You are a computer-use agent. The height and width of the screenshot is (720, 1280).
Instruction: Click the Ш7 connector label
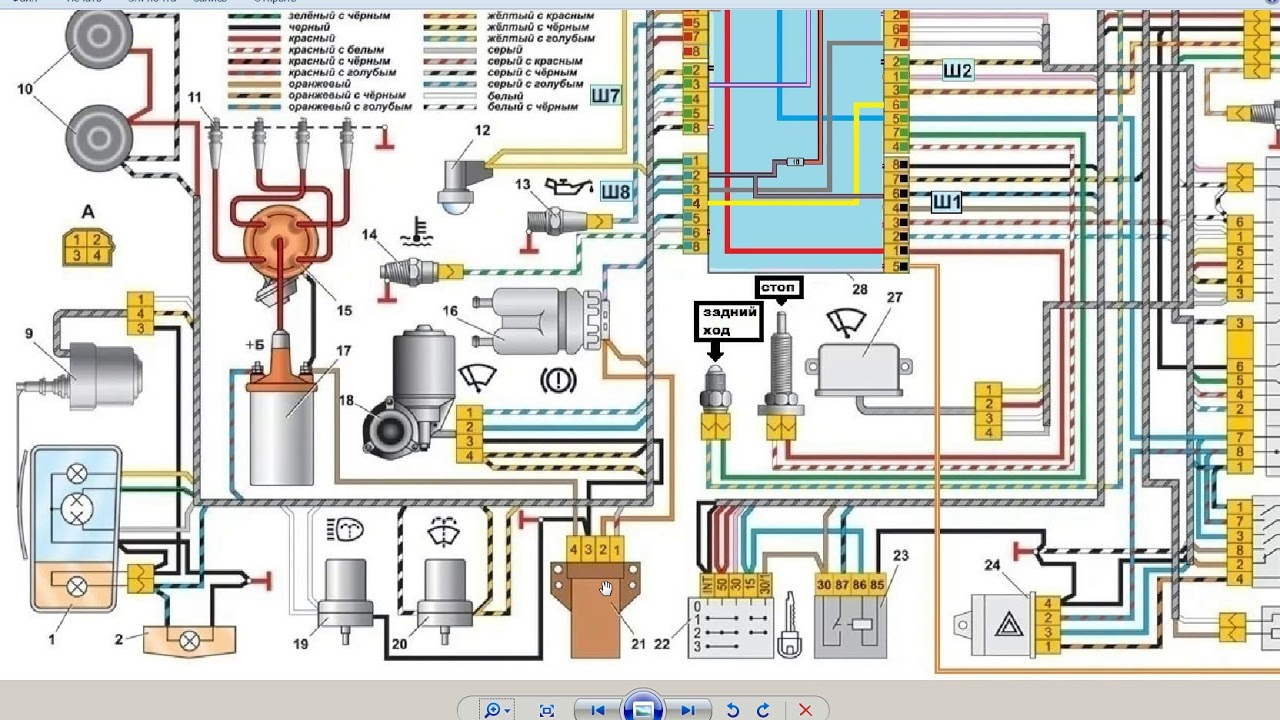(x=606, y=96)
